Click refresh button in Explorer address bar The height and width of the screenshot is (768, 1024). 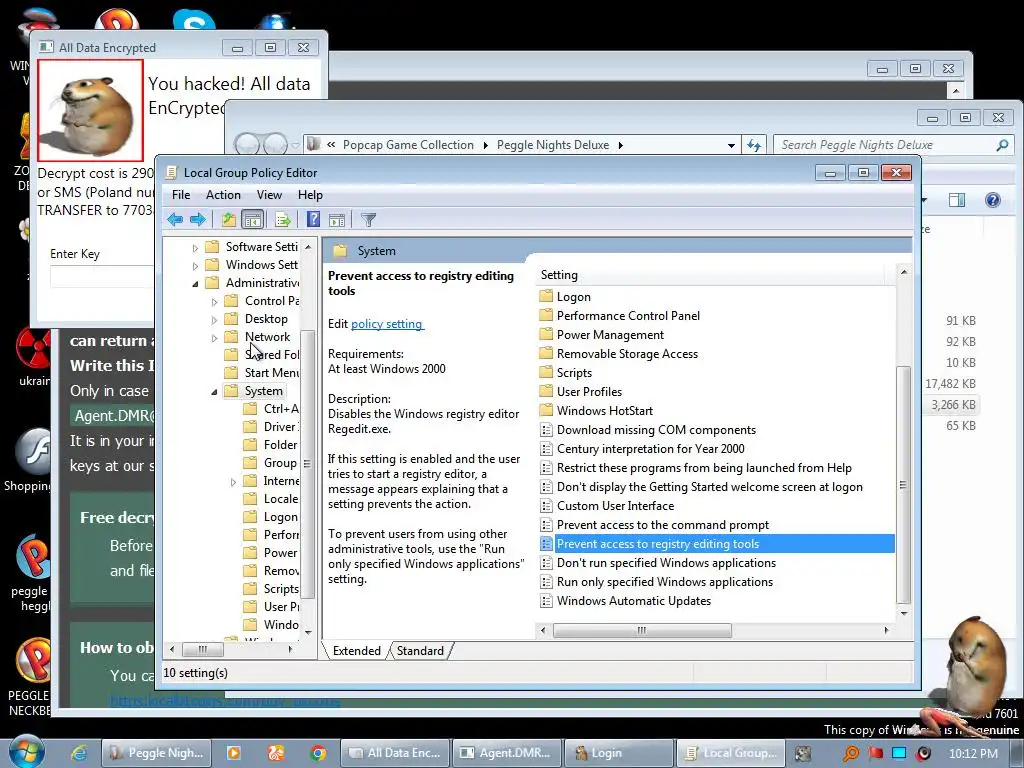click(754, 145)
